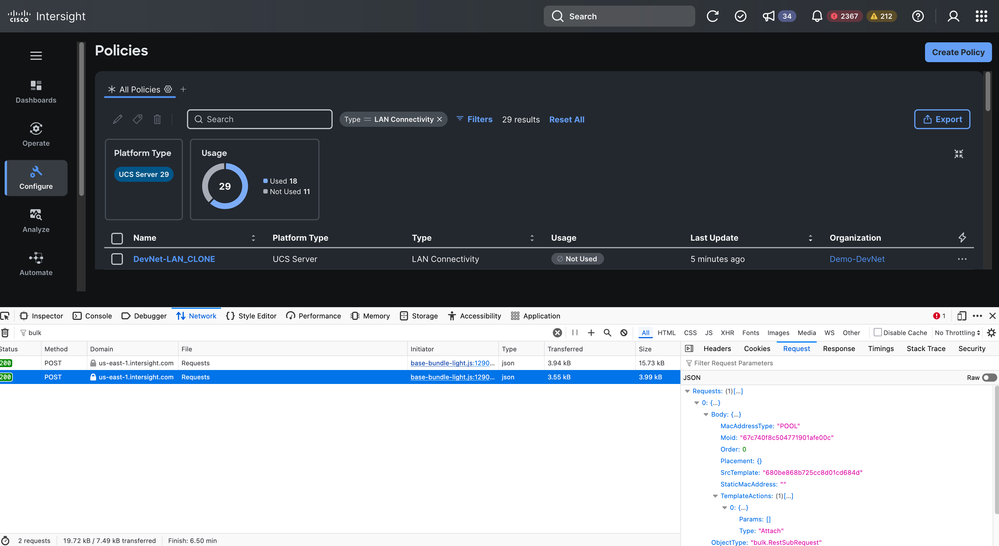Collapse the first '0: {...}' node under Requests
999x546 pixels.
(696, 403)
